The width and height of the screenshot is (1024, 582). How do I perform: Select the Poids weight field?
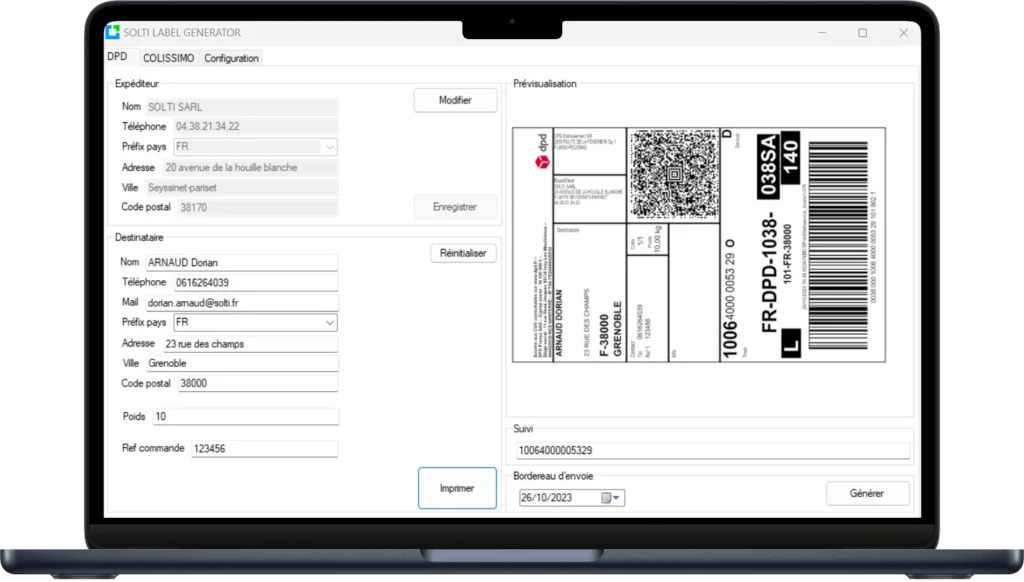245,416
